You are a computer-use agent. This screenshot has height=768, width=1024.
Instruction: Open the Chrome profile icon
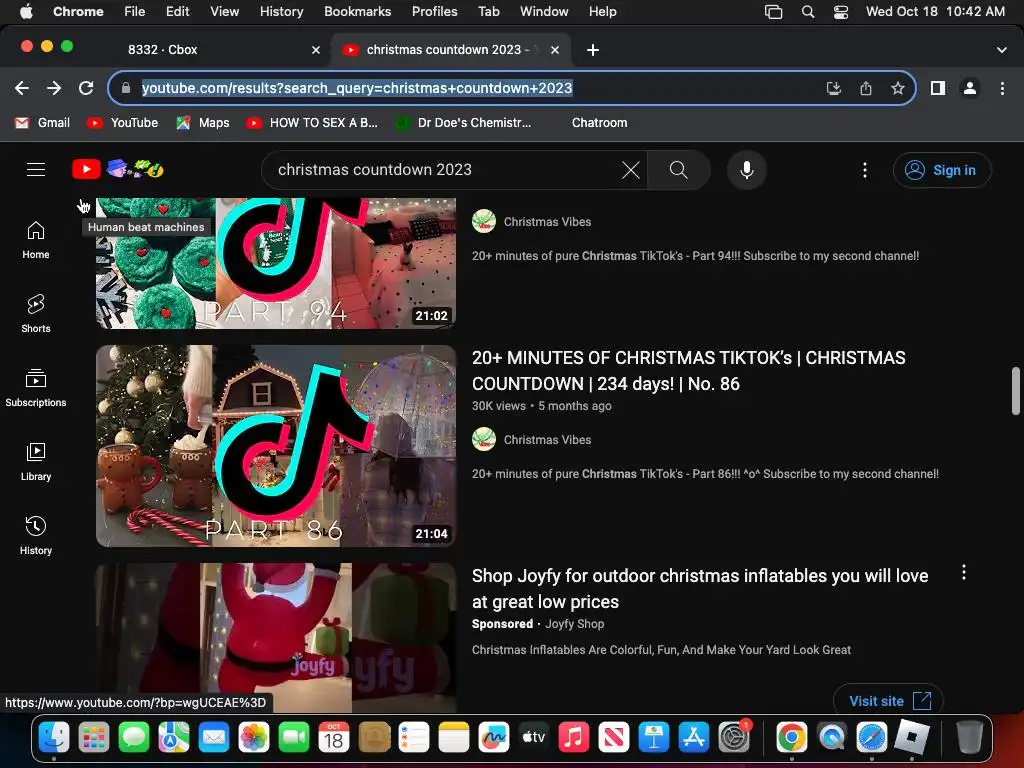coord(970,88)
